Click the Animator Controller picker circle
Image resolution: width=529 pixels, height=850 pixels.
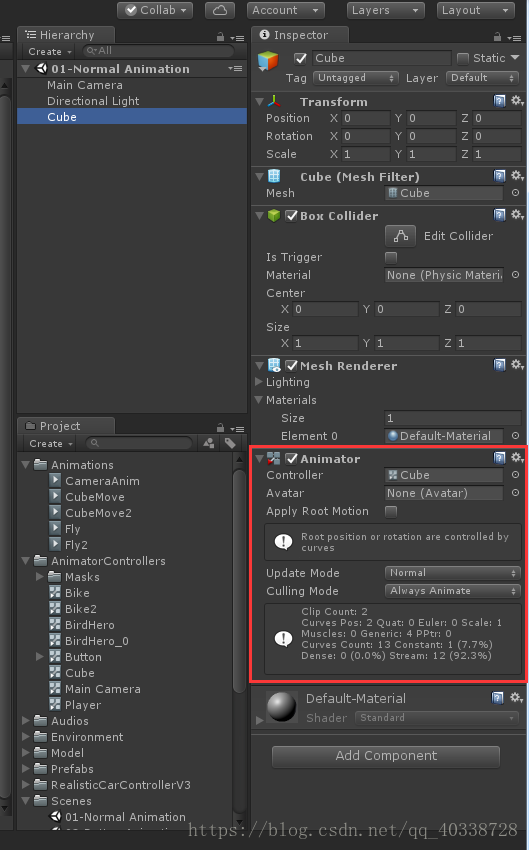tap(515, 474)
